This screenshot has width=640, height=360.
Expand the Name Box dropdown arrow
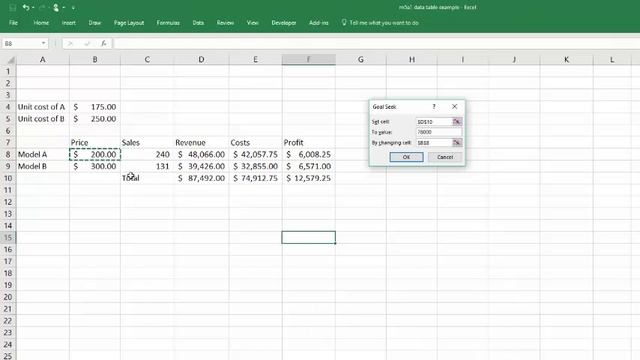pos(43,43)
